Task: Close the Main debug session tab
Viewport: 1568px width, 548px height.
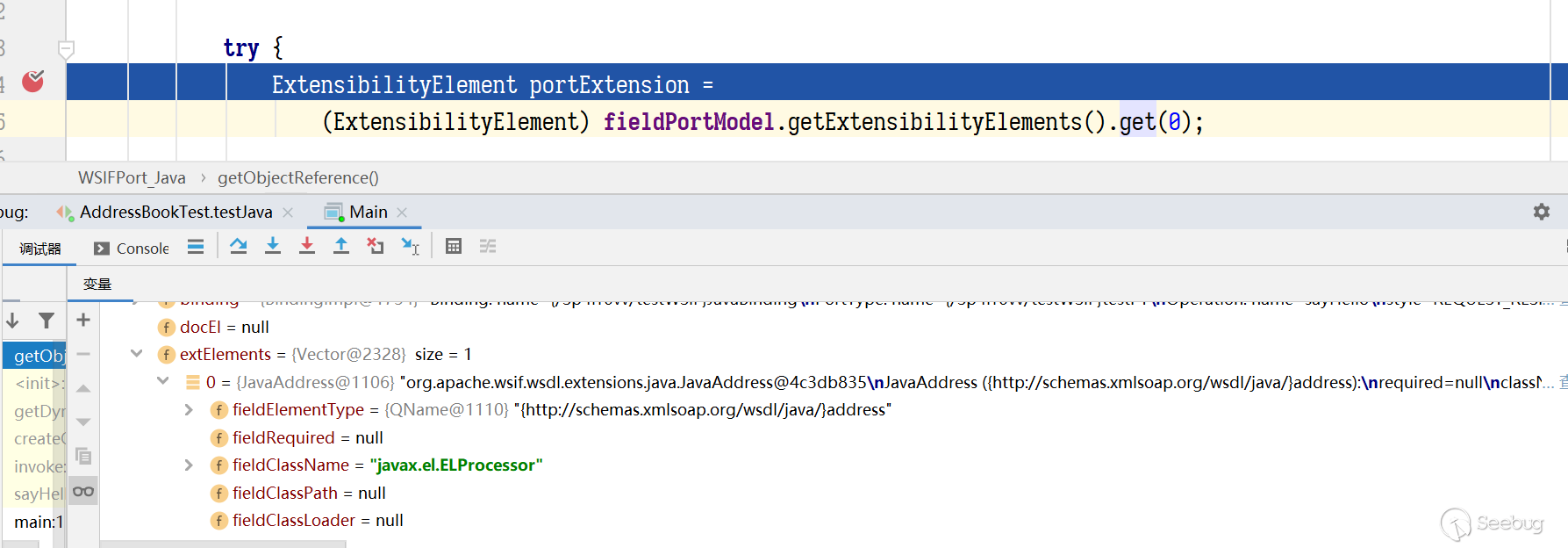Action: pyautogui.click(x=403, y=213)
